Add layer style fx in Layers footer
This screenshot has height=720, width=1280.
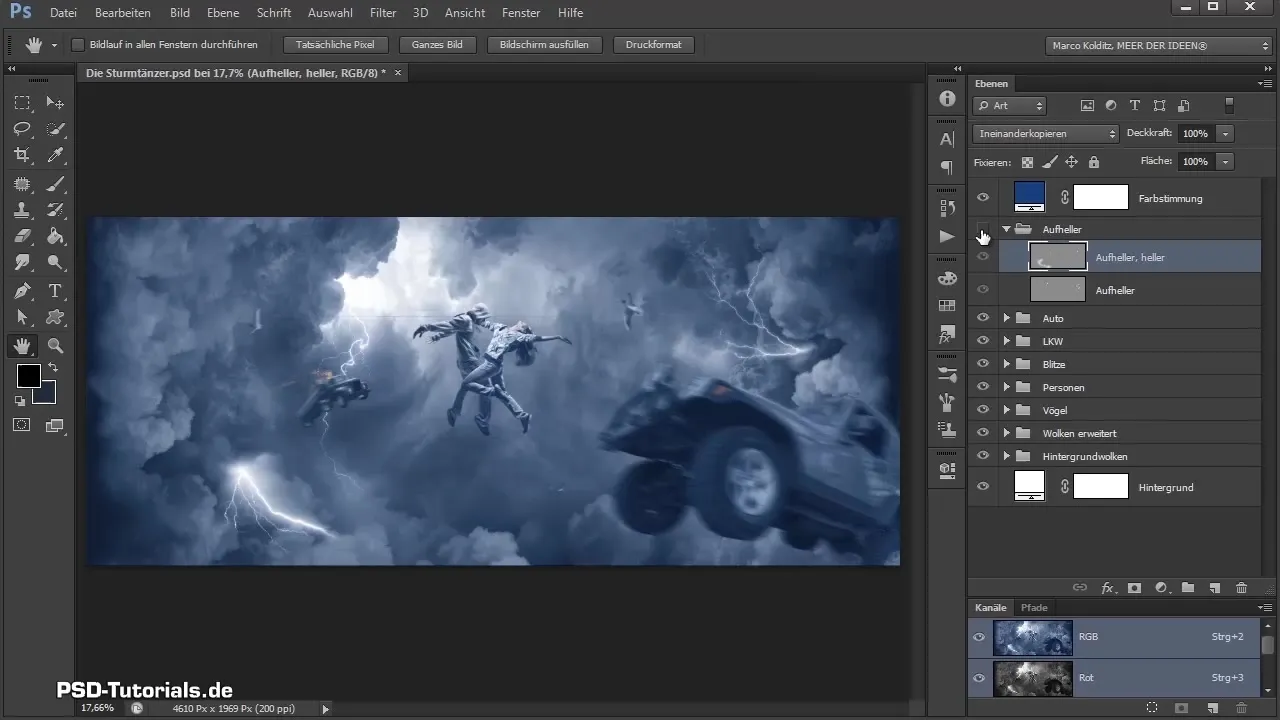click(1107, 588)
